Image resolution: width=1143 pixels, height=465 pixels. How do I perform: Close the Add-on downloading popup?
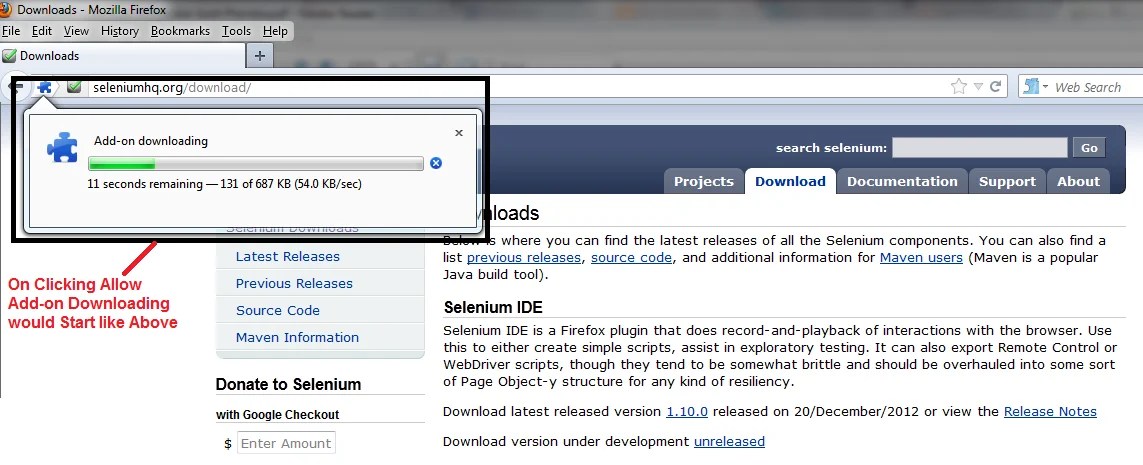pyautogui.click(x=459, y=133)
